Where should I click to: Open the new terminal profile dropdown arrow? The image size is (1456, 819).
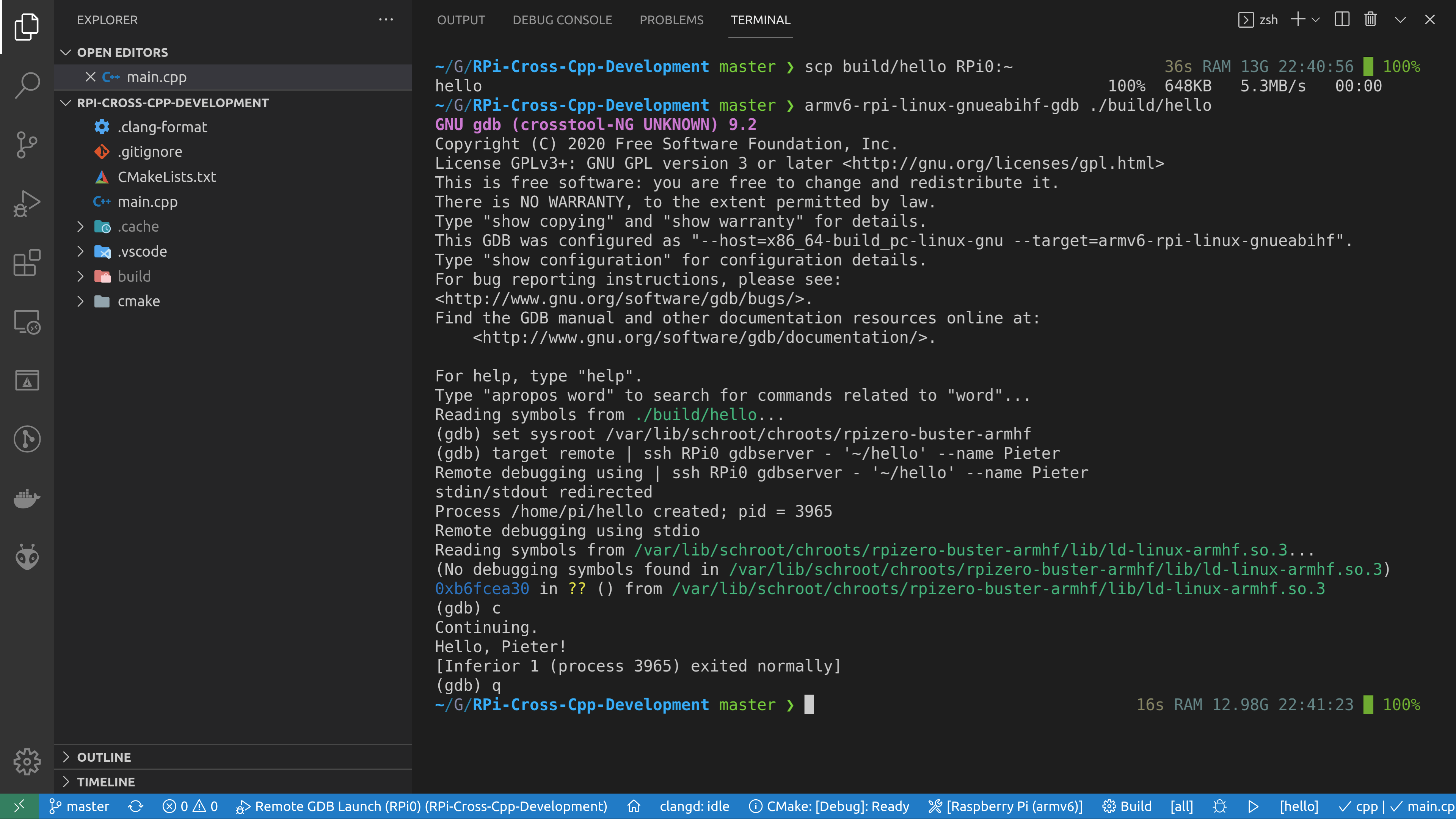(x=1316, y=20)
